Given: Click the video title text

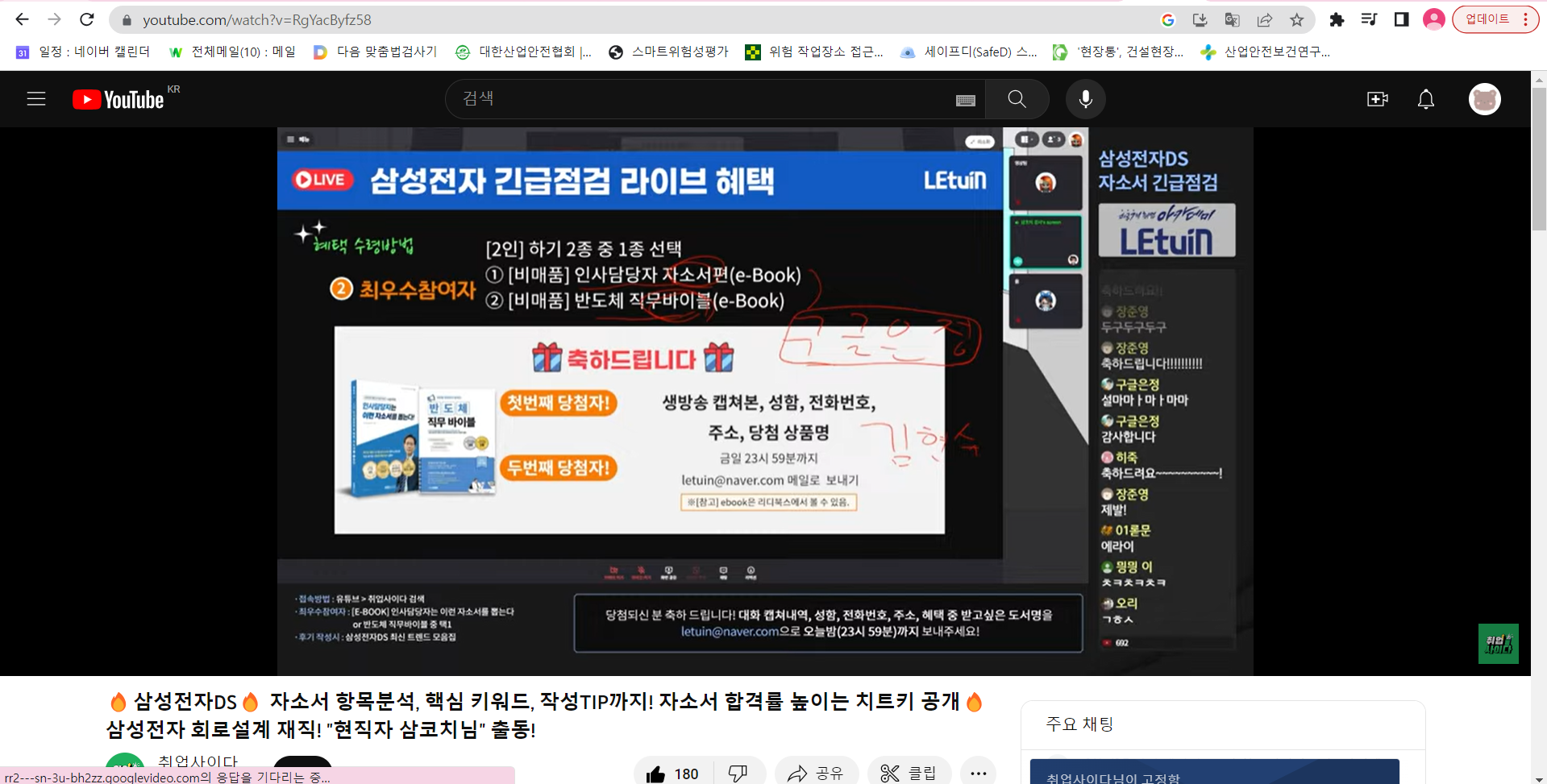Looking at the screenshot, I should pos(545,716).
